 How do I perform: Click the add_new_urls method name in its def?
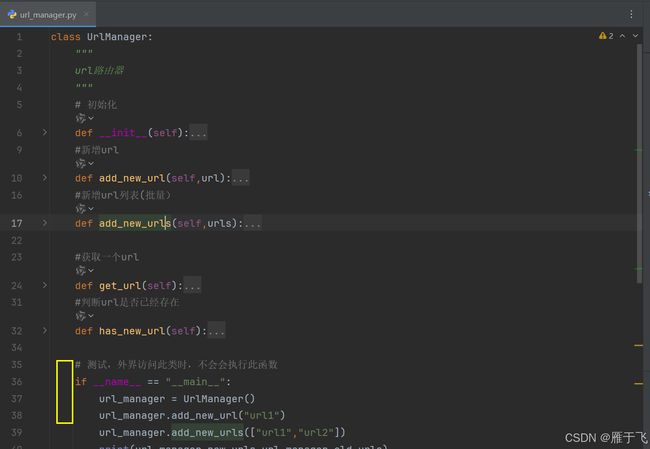[135, 223]
